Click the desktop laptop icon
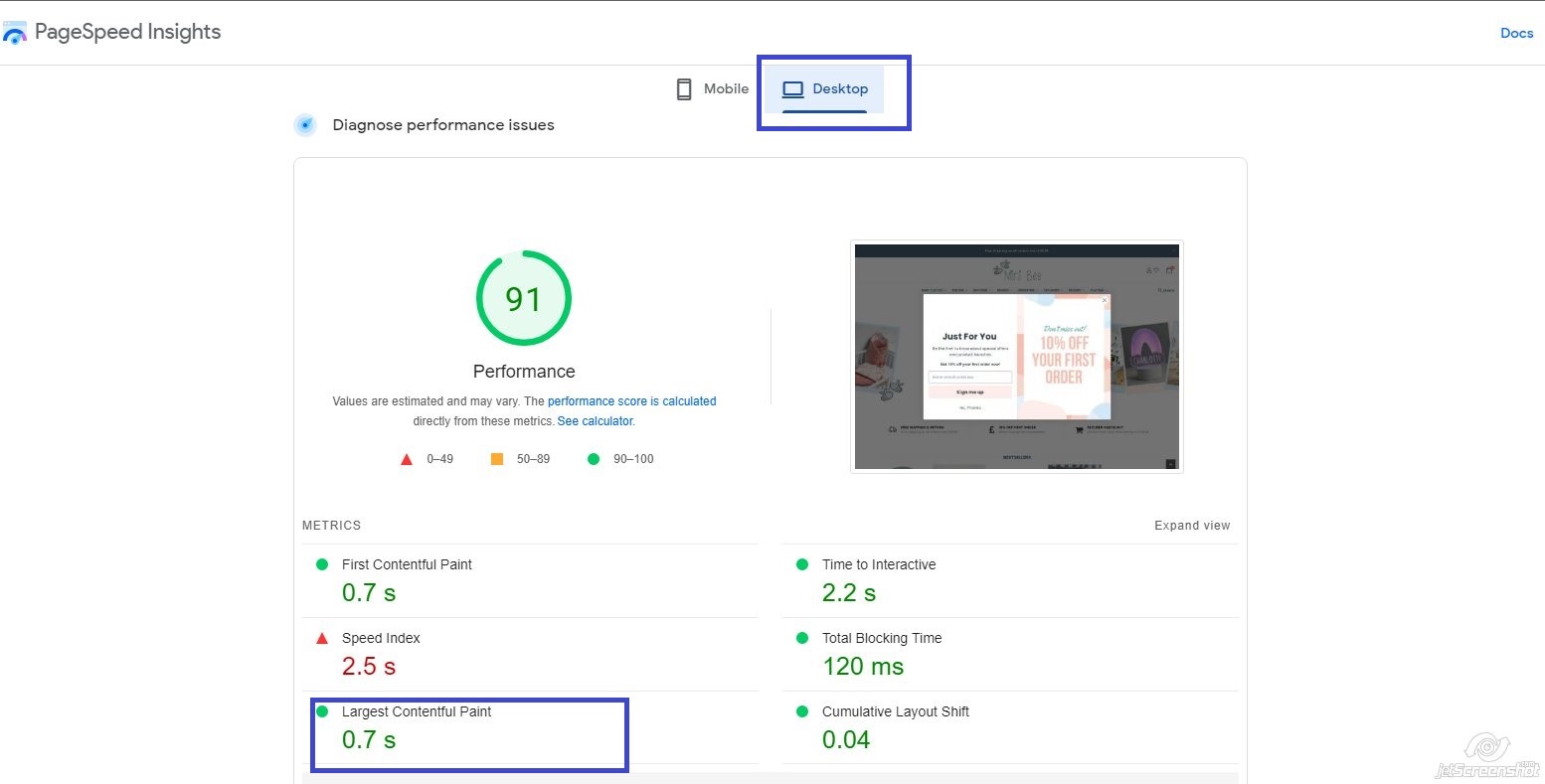Screen dimensions: 1545x784 tap(792, 89)
